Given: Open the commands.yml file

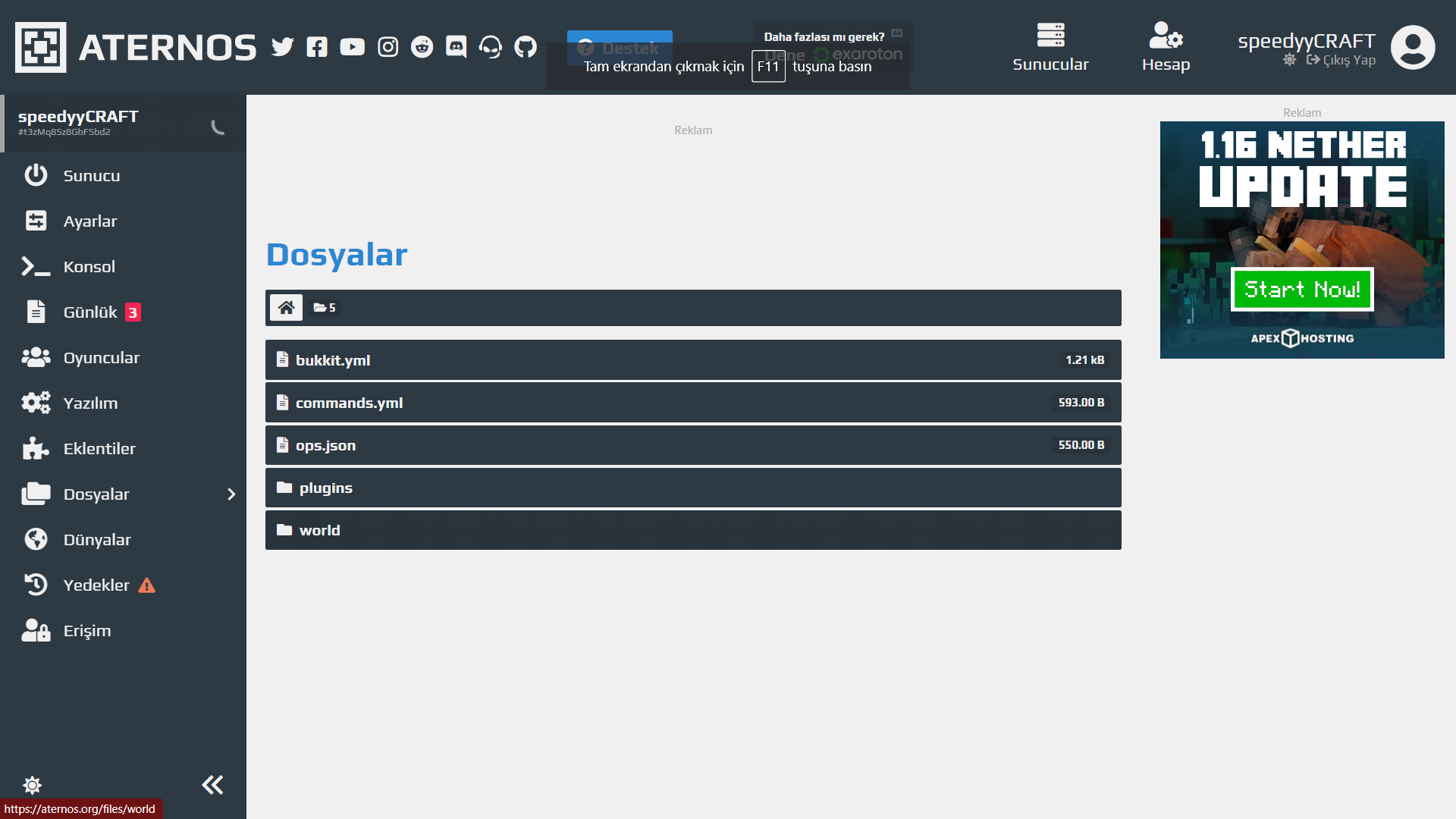Looking at the screenshot, I should 693,403.
